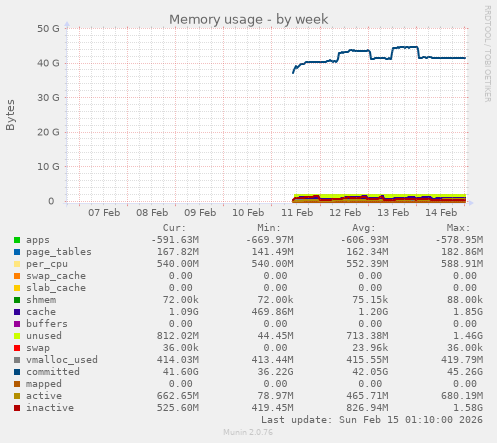Click the '12 Feb' date label
The height and width of the screenshot is (443, 497).
[x=345, y=213]
